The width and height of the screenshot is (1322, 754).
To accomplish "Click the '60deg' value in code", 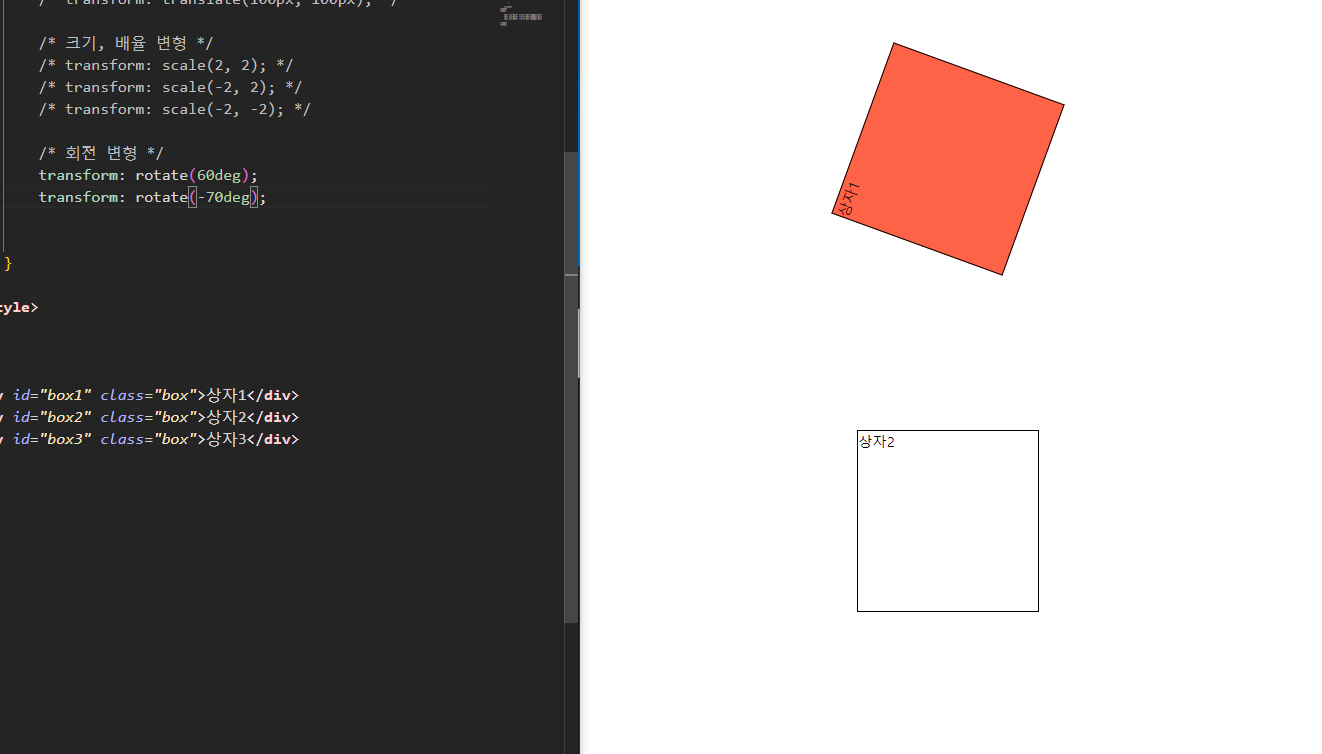I will pos(219,175).
